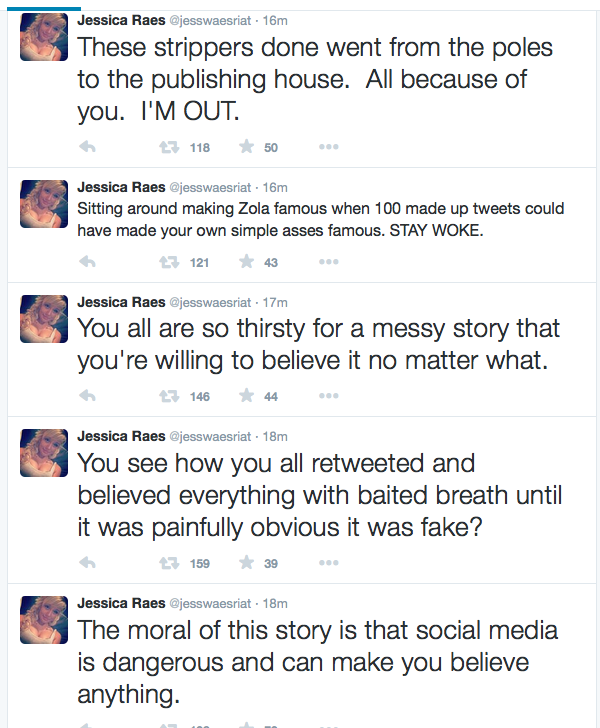Toggle favorite on tweet with 39 stars
600x728 pixels.
point(246,563)
